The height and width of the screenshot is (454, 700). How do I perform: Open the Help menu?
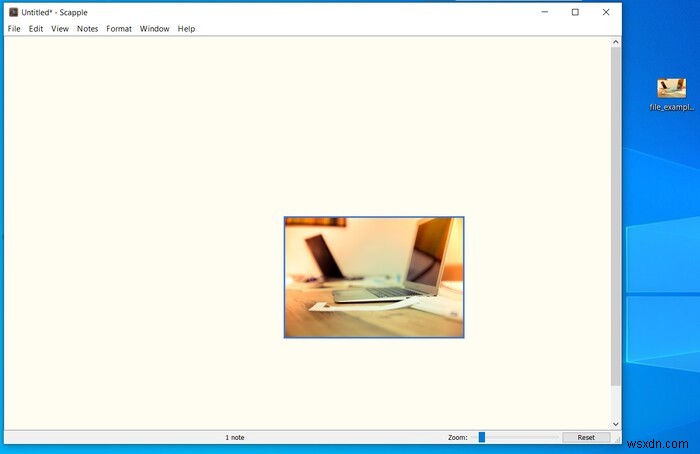[186, 29]
